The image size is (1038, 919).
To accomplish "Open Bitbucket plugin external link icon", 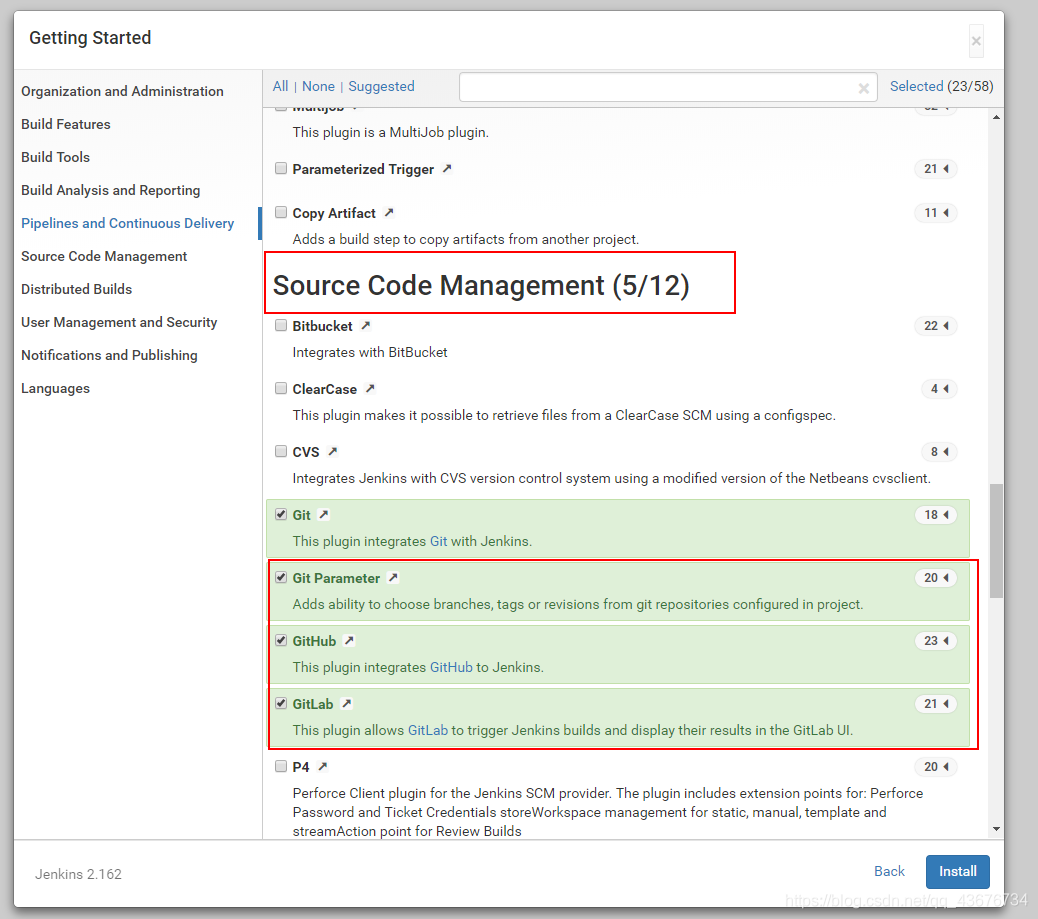I will [x=365, y=326].
